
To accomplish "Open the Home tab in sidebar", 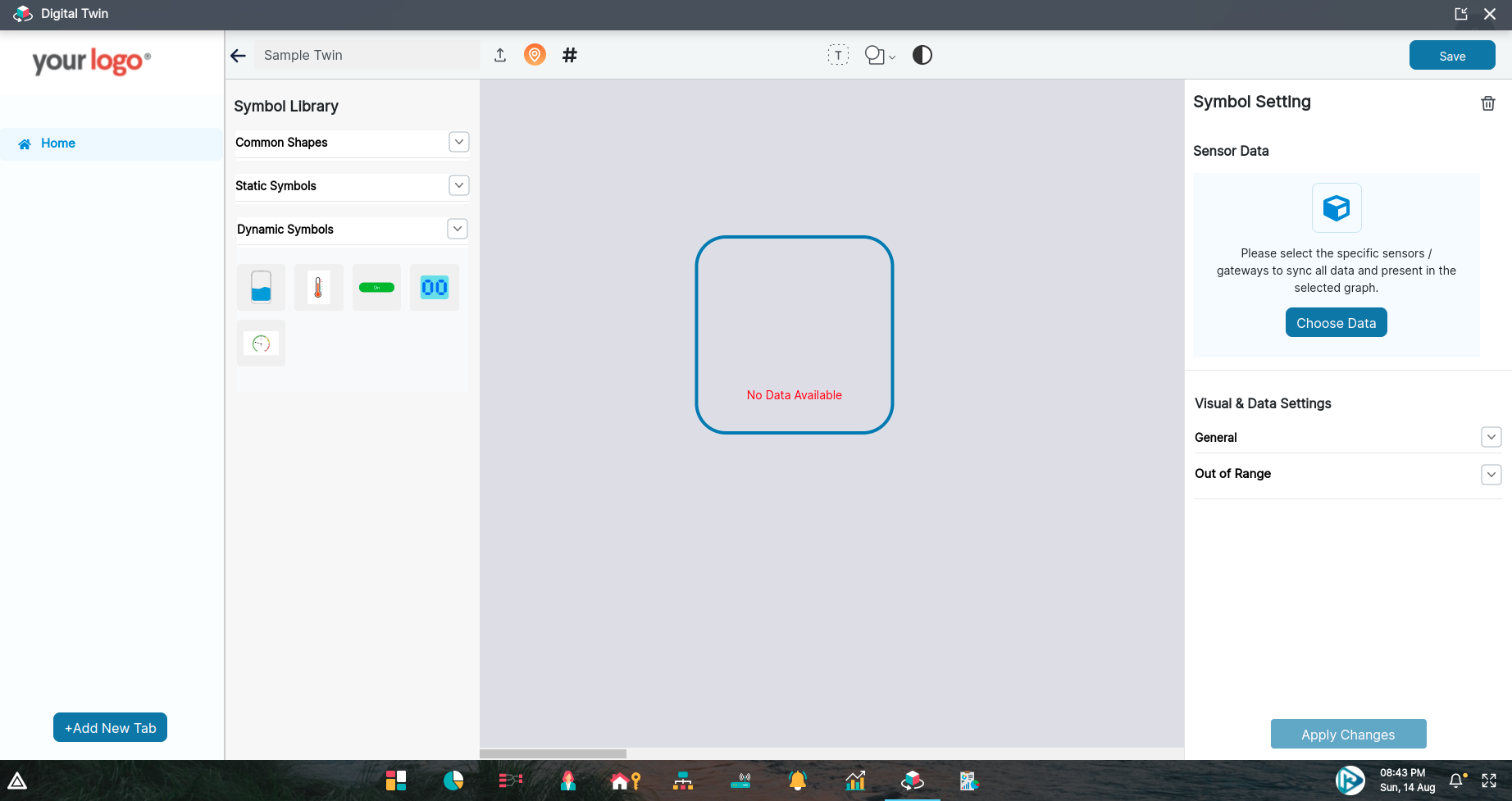I will click(x=58, y=143).
